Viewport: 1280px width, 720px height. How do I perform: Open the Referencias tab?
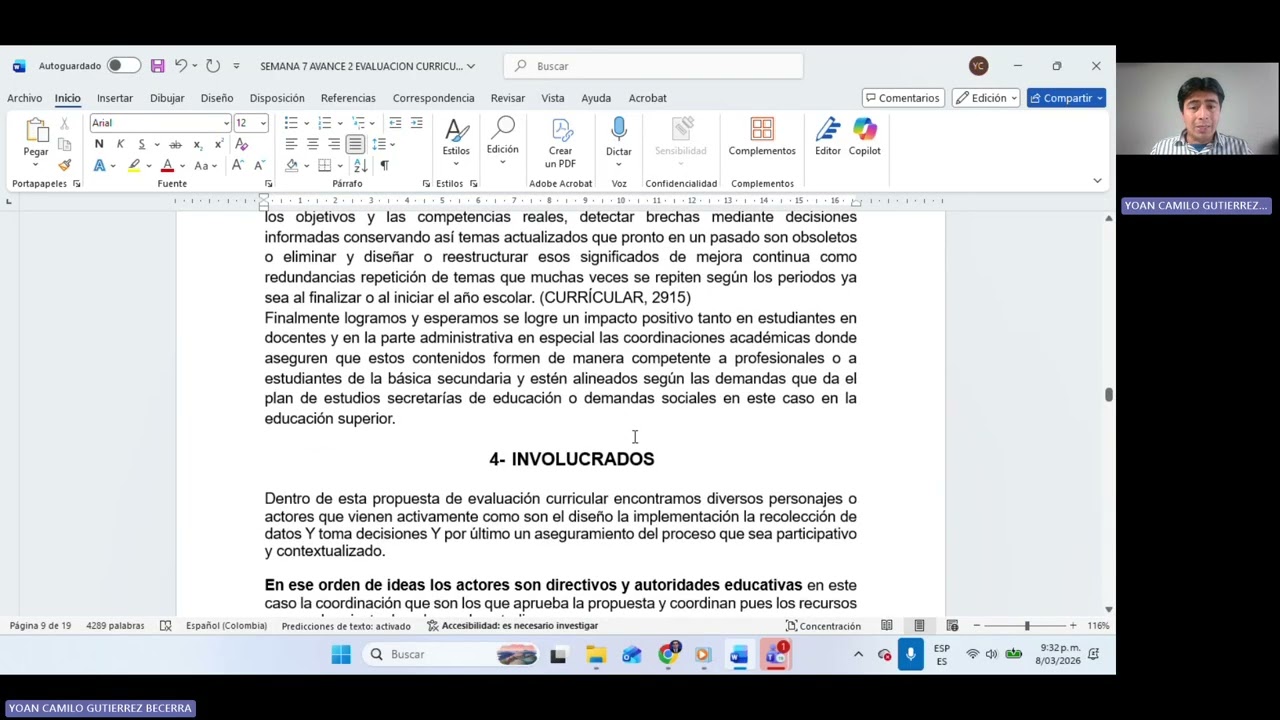point(348,98)
